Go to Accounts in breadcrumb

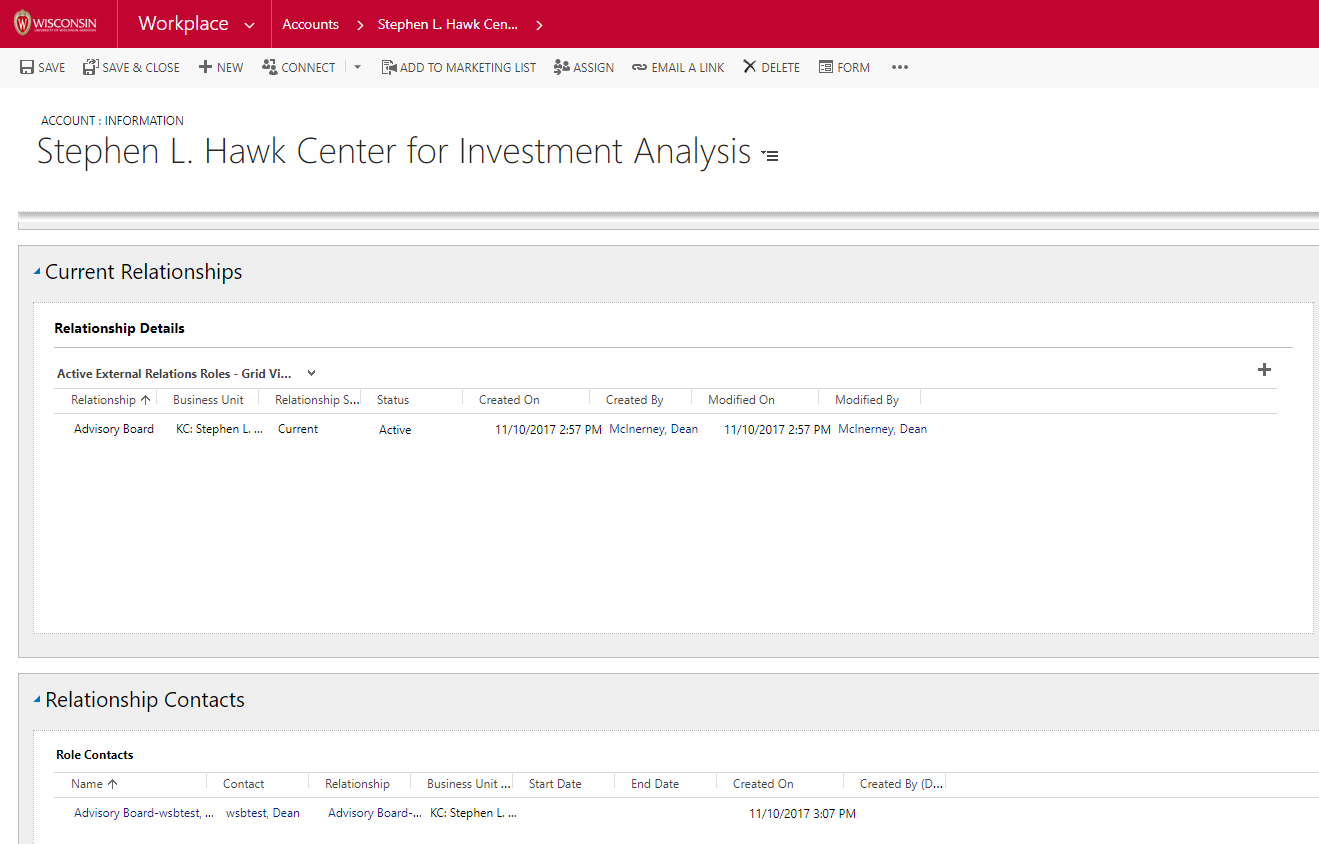coord(310,25)
